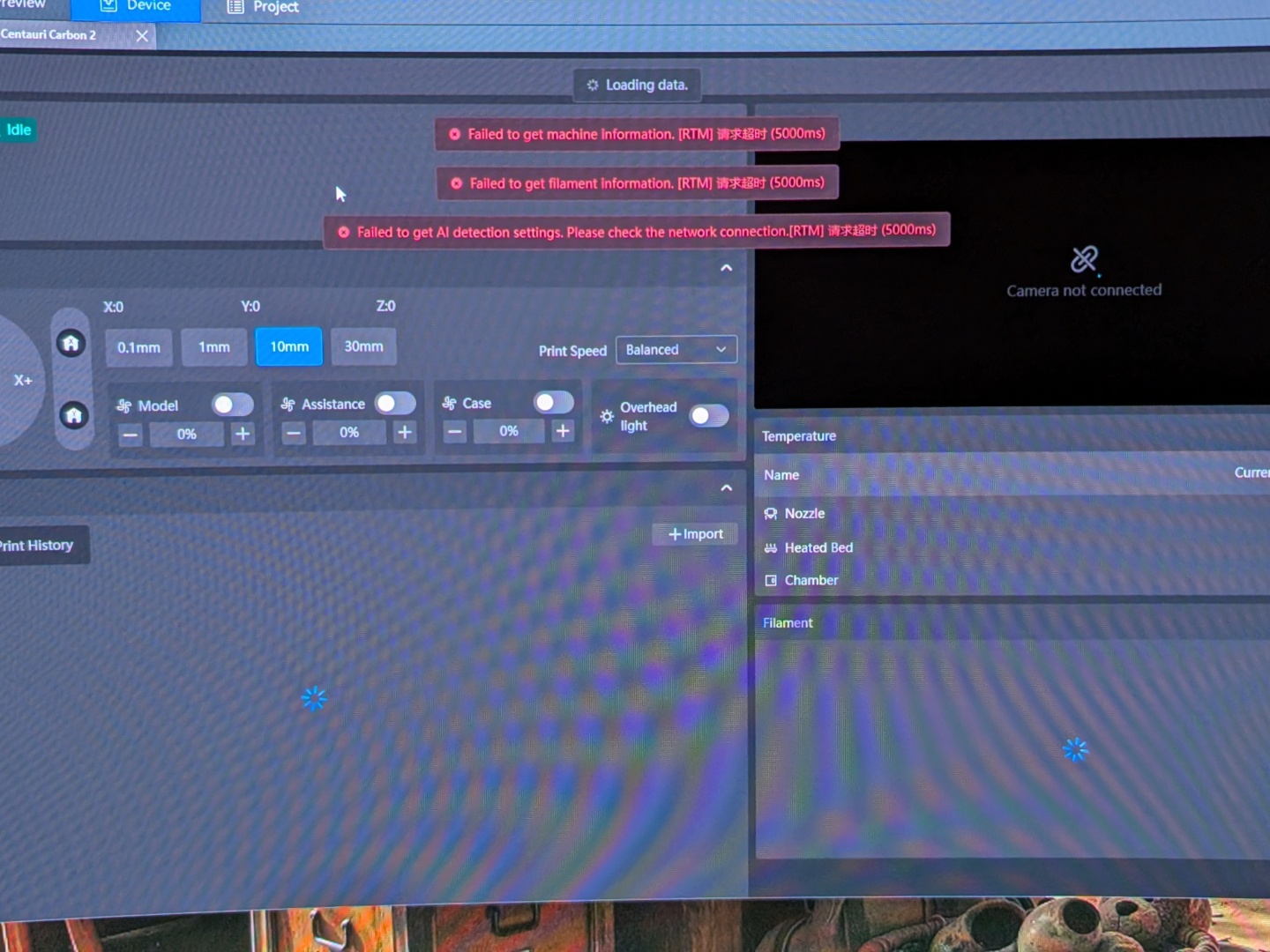This screenshot has width=1270, height=952.
Task: Select the 30mm step distance
Action: [x=363, y=346]
